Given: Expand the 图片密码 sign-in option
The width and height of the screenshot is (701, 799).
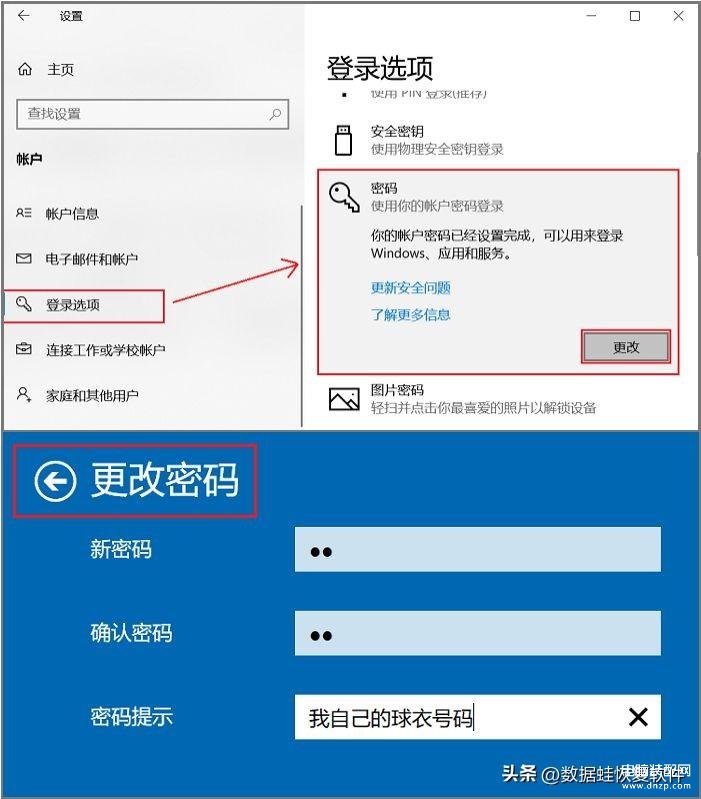Looking at the screenshot, I should click(498, 399).
